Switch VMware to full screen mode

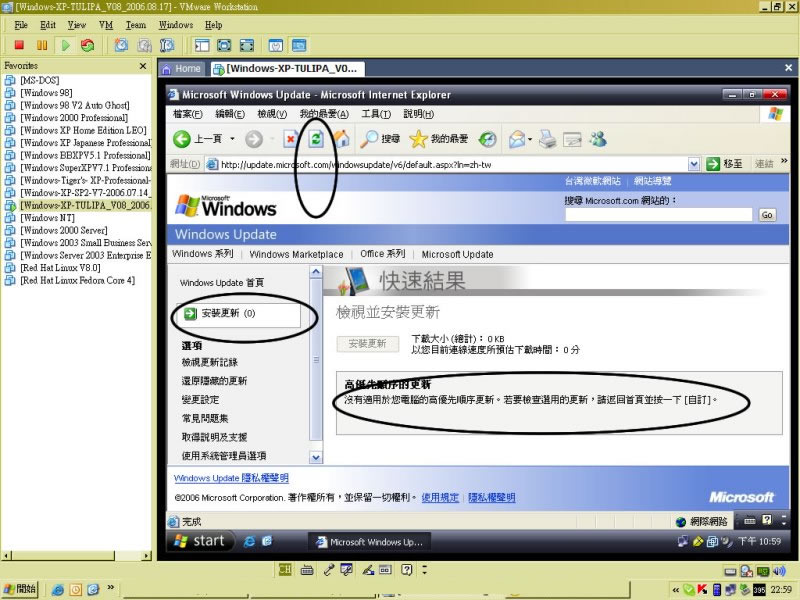tap(224, 45)
